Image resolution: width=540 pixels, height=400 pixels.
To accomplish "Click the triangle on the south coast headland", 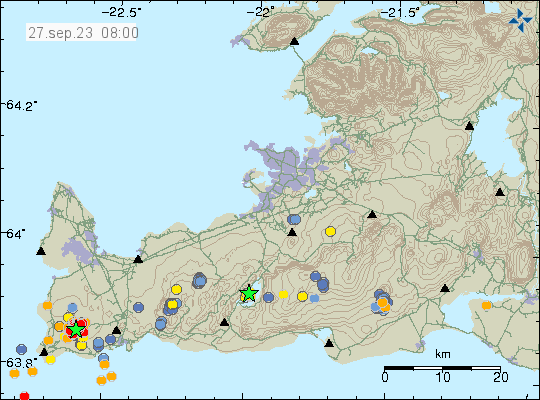I will [x=329, y=343].
